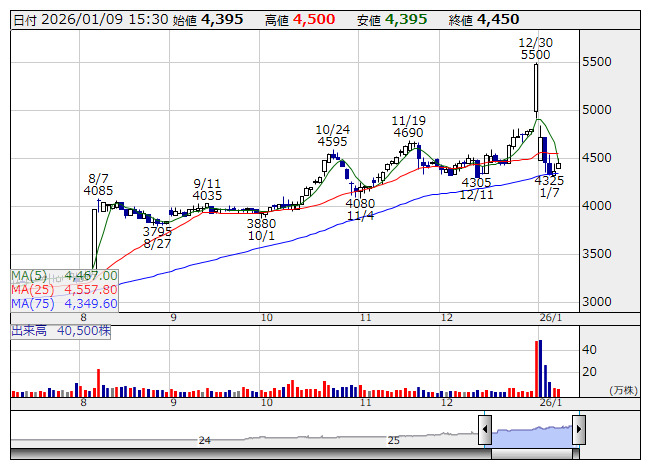653x470 pixels.
Task: Click the 24 year marker in navigator
Action: [205, 440]
